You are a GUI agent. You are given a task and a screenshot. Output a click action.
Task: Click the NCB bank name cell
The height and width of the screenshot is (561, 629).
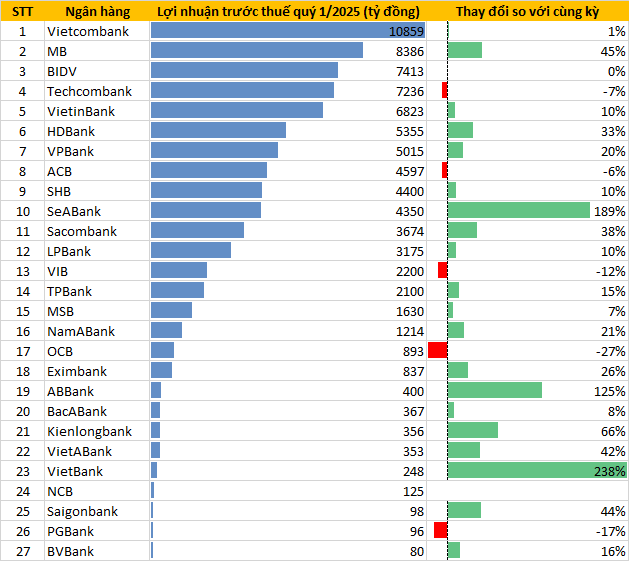coord(60,491)
